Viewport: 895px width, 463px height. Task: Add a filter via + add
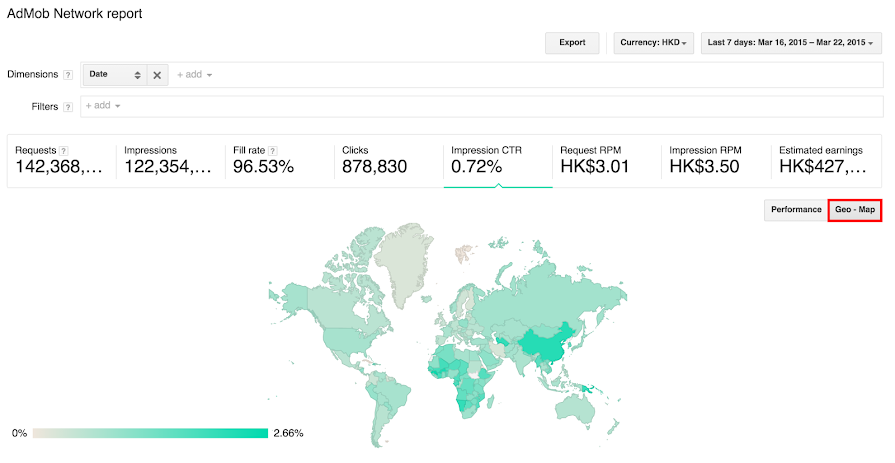tap(102, 106)
